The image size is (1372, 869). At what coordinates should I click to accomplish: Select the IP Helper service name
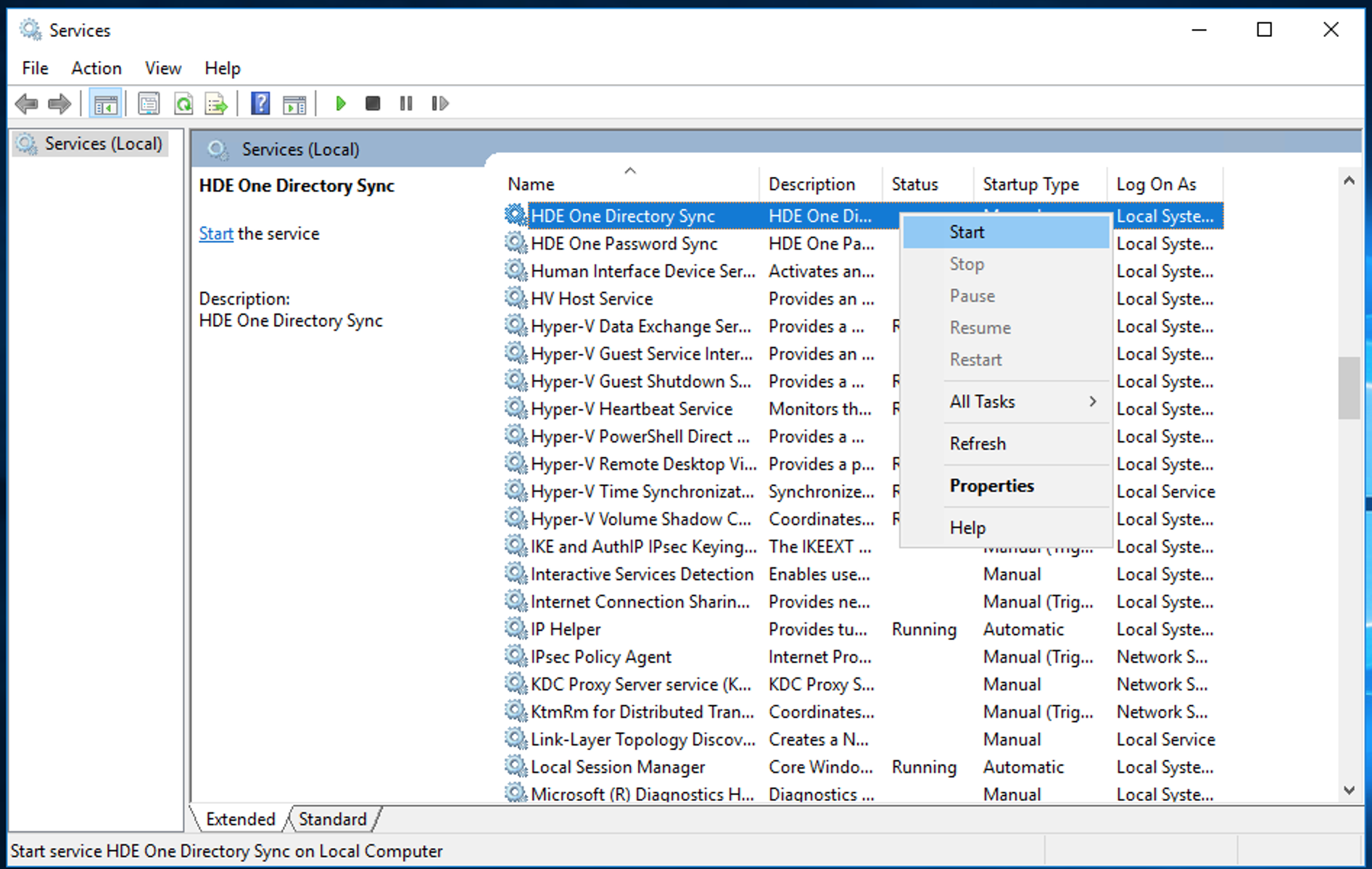tap(566, 629)
